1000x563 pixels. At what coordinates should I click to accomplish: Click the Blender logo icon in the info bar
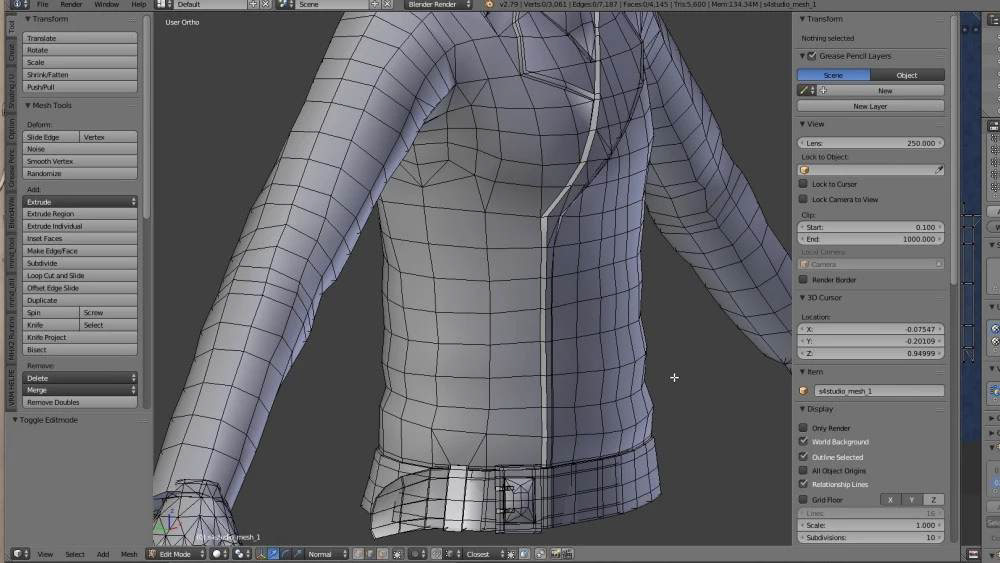click(x=17, y=4)
